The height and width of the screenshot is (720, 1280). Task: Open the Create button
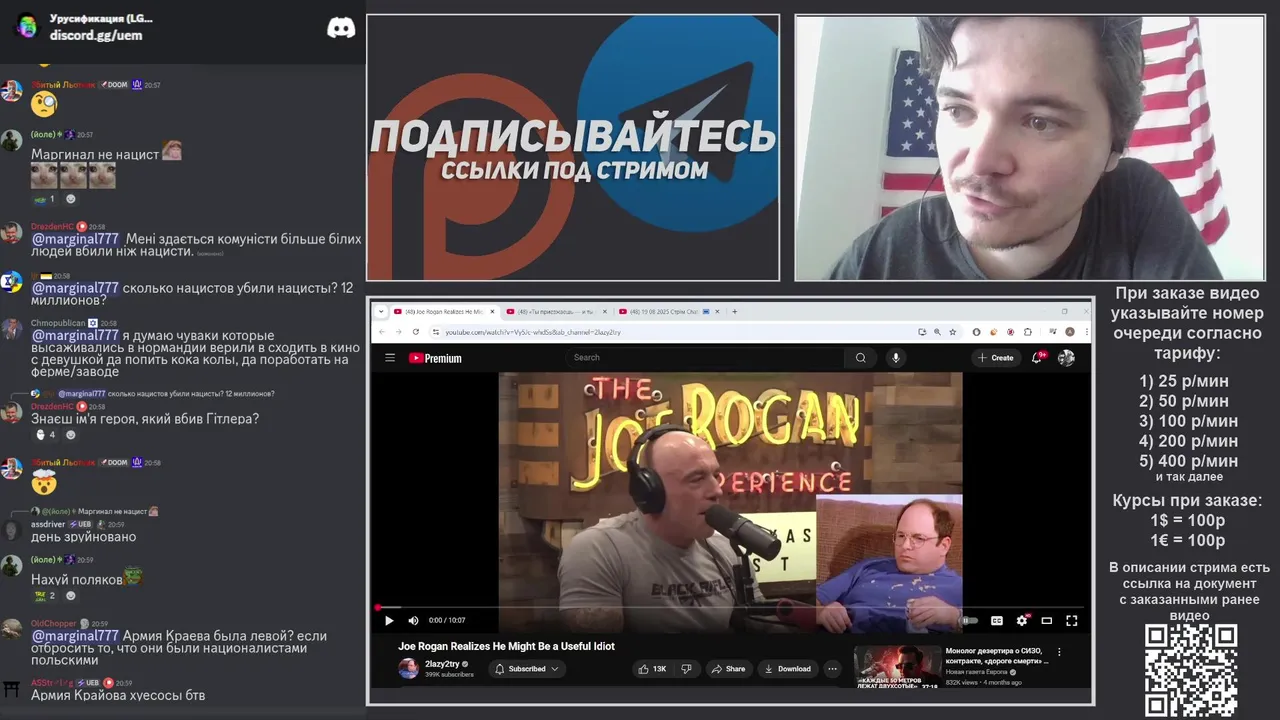click(996, 358)
